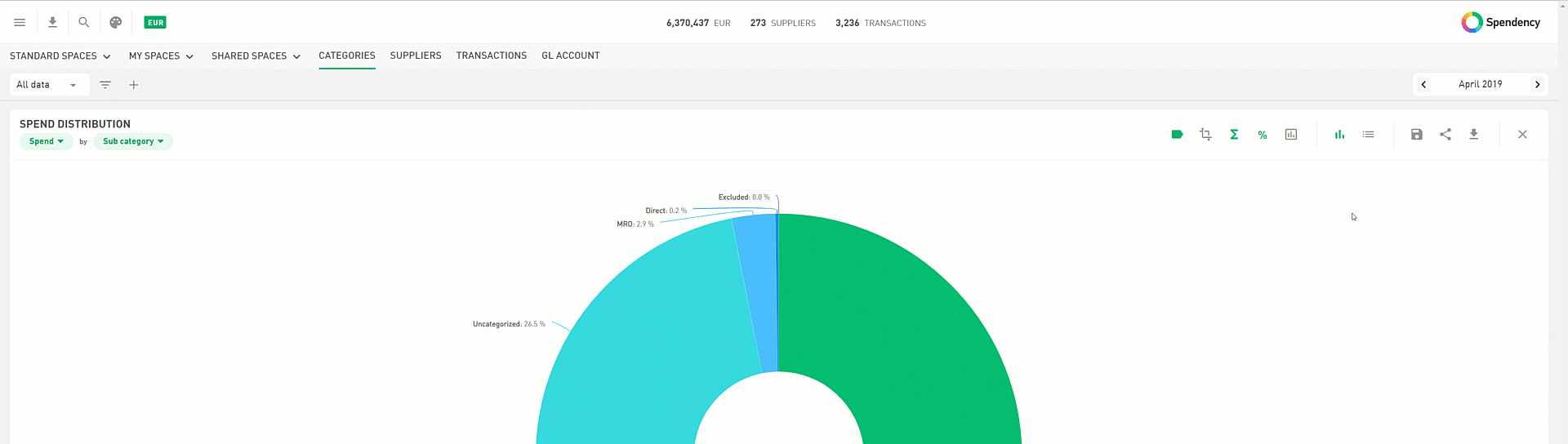
Task: Go to next month after April 2019
Action: [x=1537, y=85]
